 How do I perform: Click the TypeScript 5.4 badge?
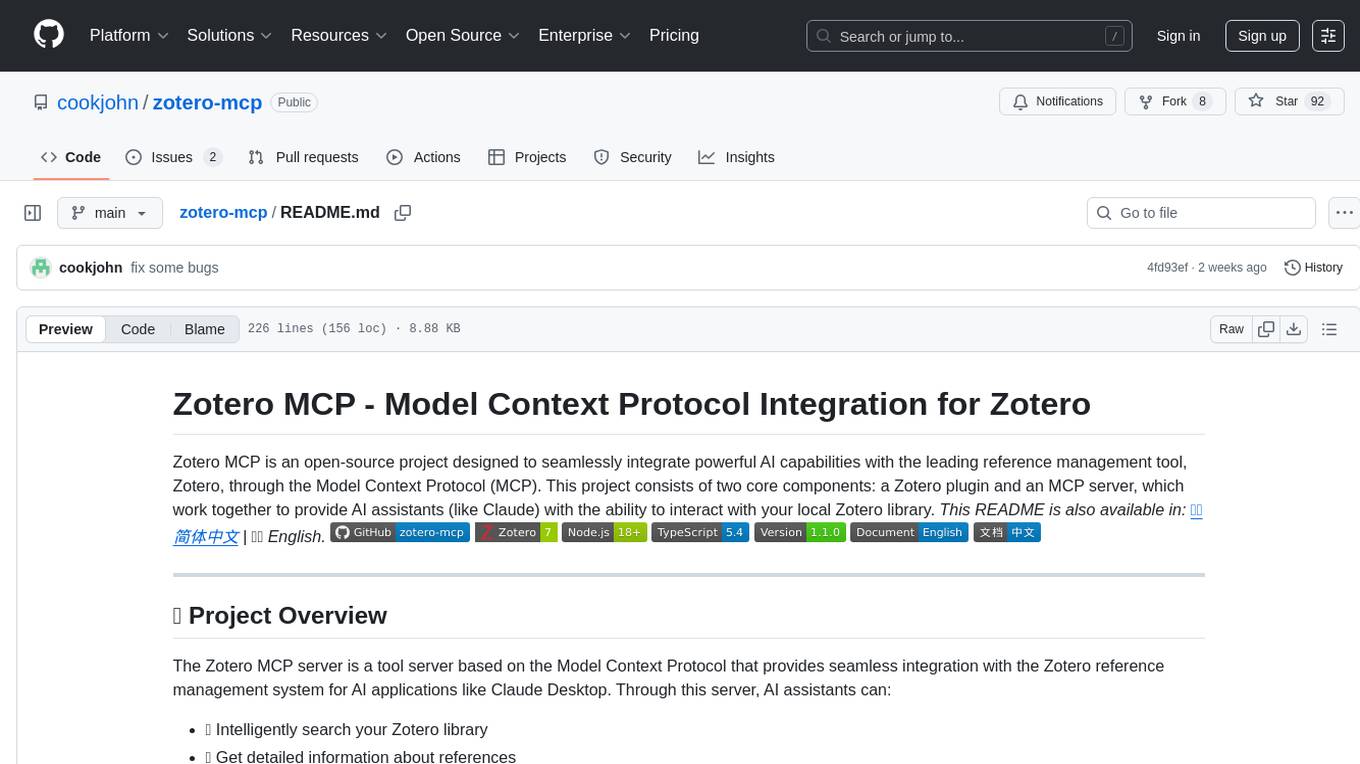pos(700,532)
